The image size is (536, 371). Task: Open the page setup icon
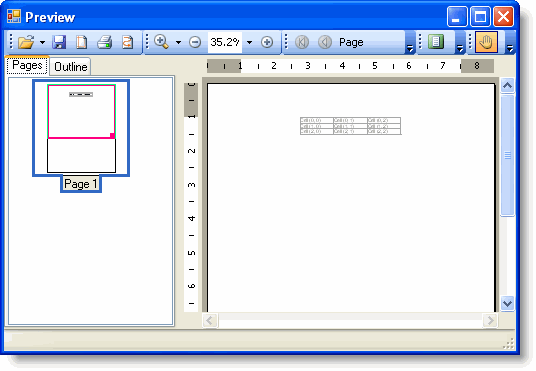[81, 42]
